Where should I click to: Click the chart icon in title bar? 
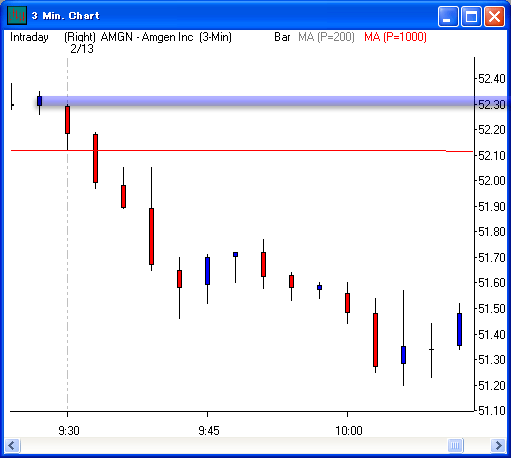[17, 15]
